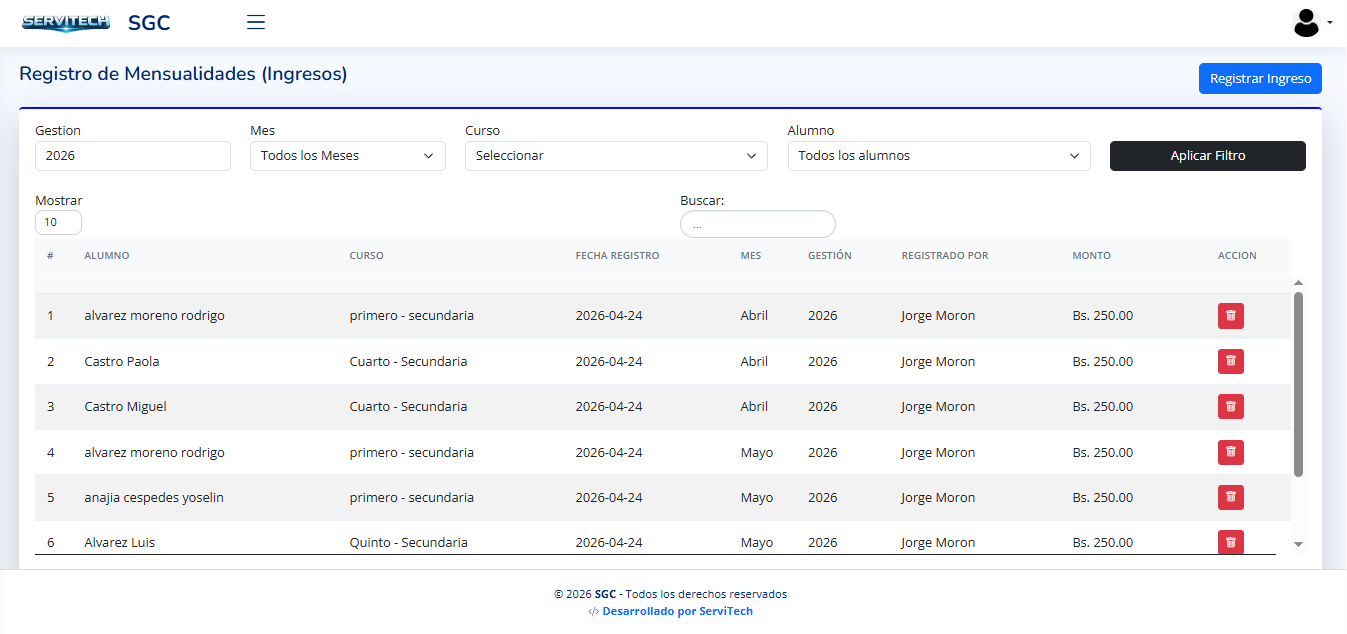Click 'Quinto - Secundaria' course cell

pyautogui.click(x=408, y=543)
